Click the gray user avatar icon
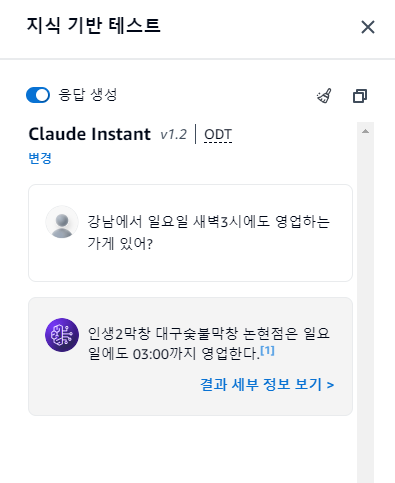395x483 pixels. pos(62,222)
